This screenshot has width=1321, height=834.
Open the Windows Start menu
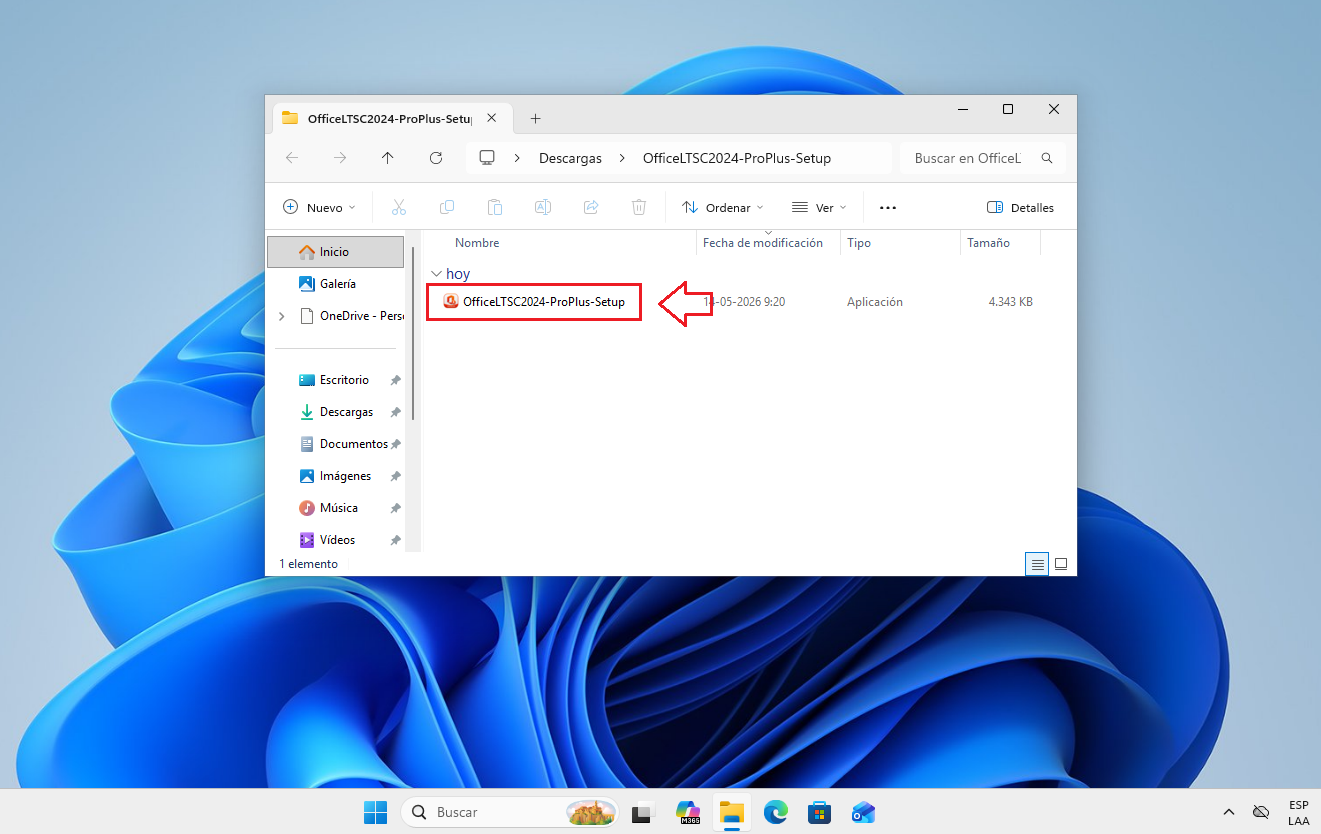375,812
